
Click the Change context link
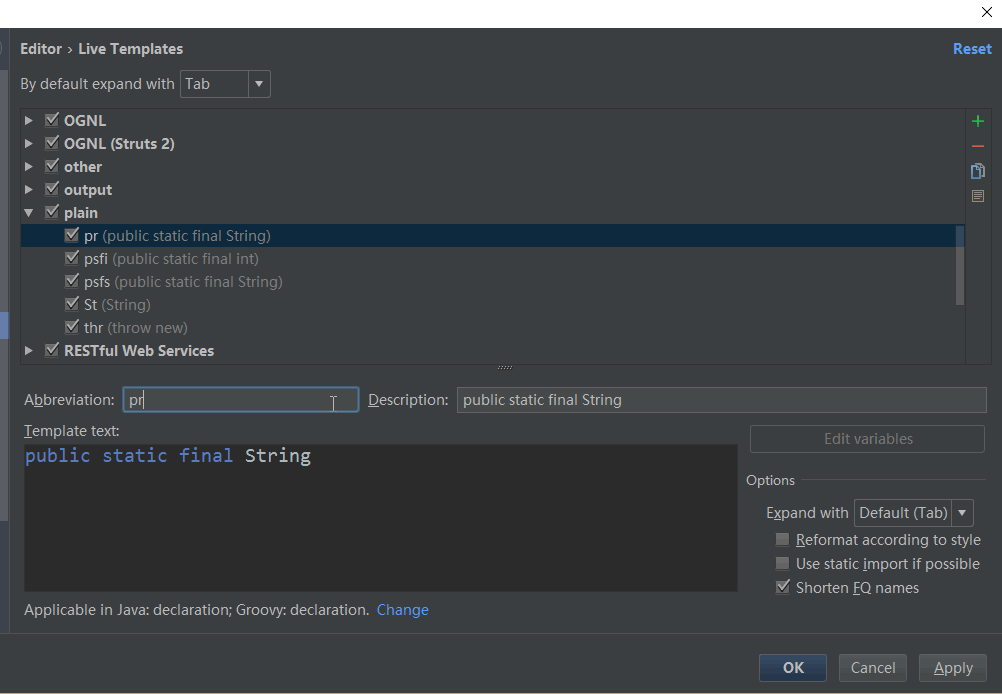click(x=403, y=610)
